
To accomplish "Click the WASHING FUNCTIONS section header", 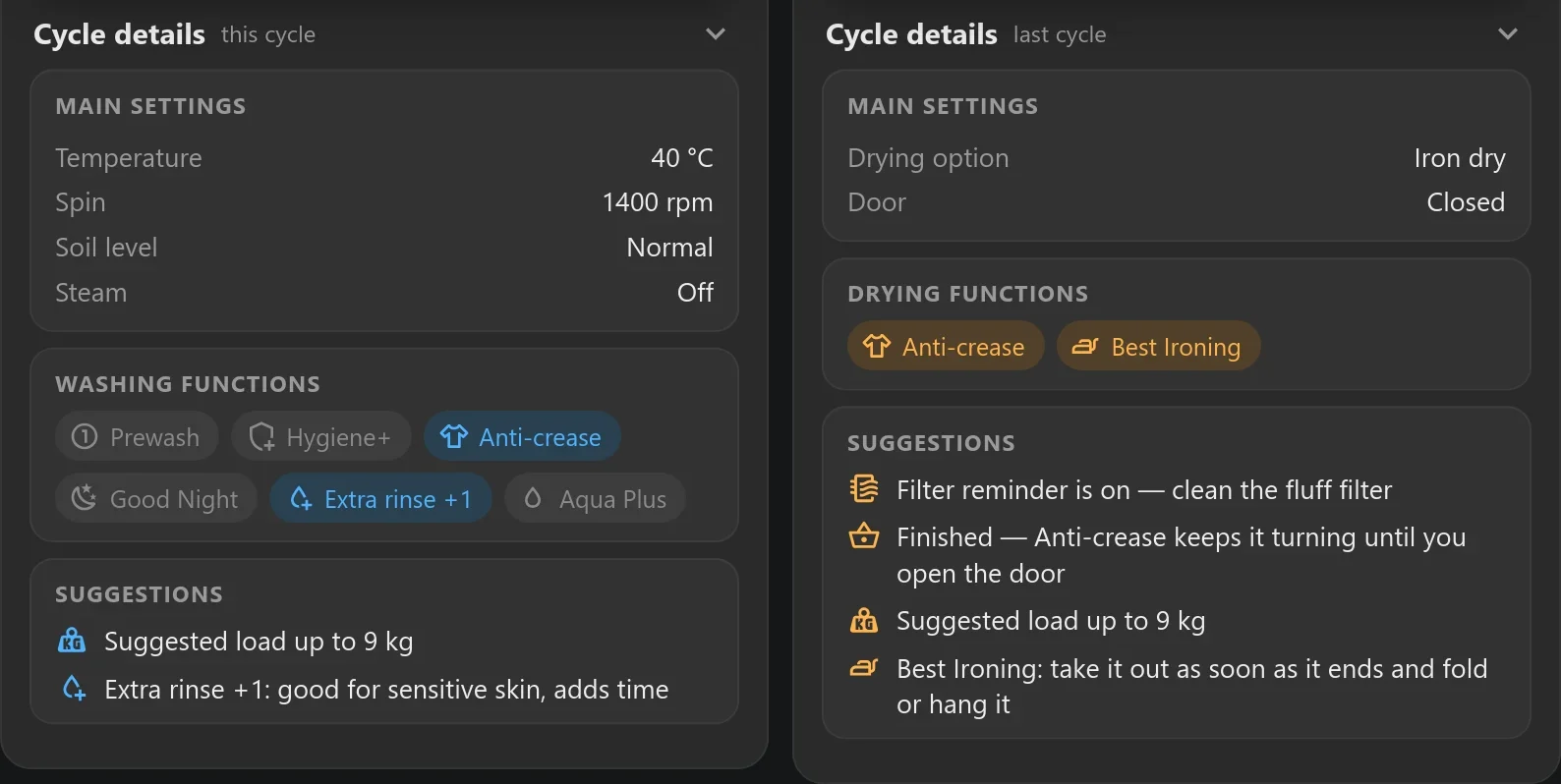I will tap(188, 384).
